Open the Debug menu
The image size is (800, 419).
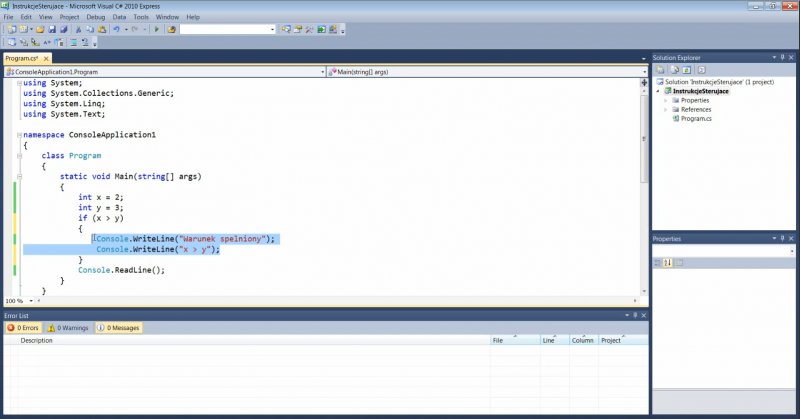(x=96, y=17)
